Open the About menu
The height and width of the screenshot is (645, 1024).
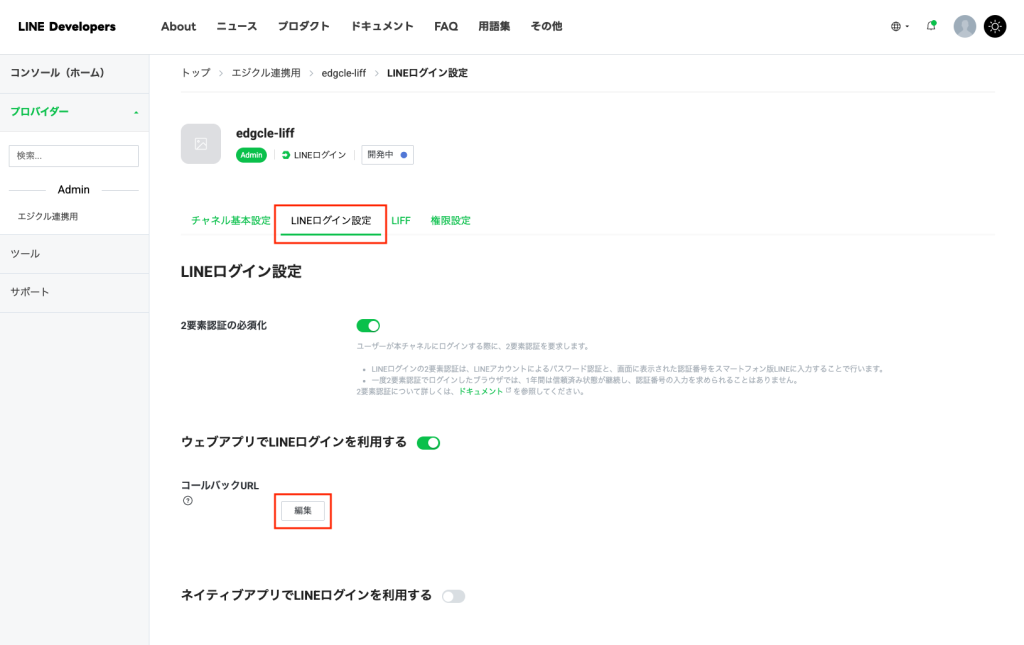point(178,27)
